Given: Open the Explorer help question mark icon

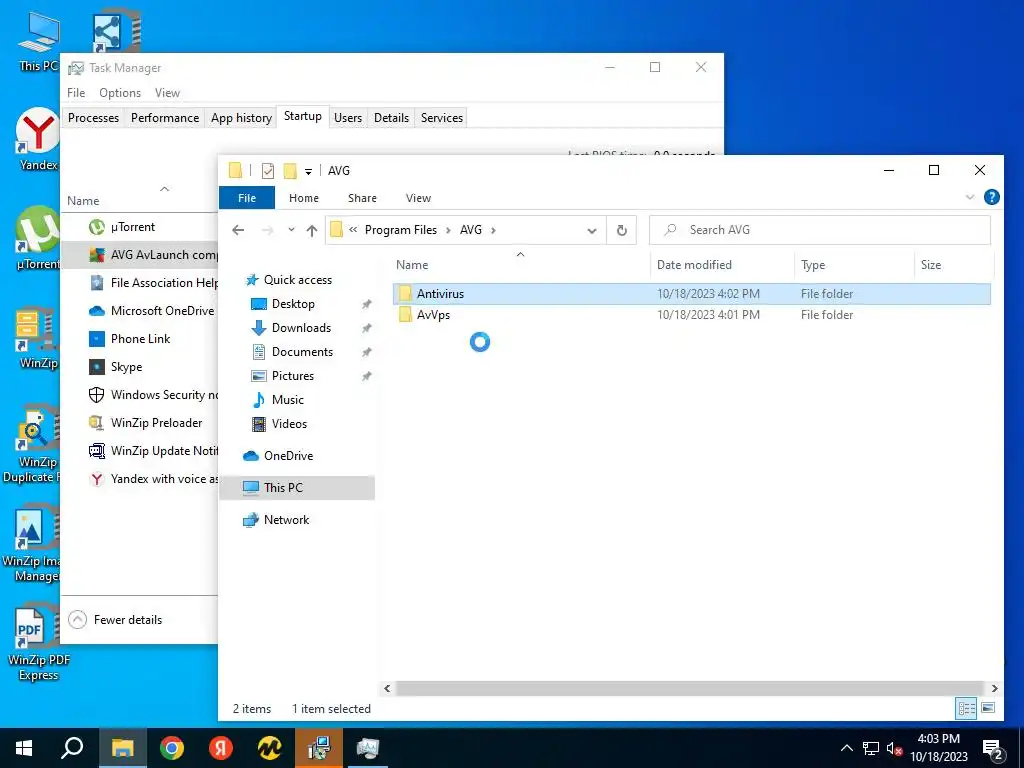Looking at the screenshot, I should tap(991, 197).
